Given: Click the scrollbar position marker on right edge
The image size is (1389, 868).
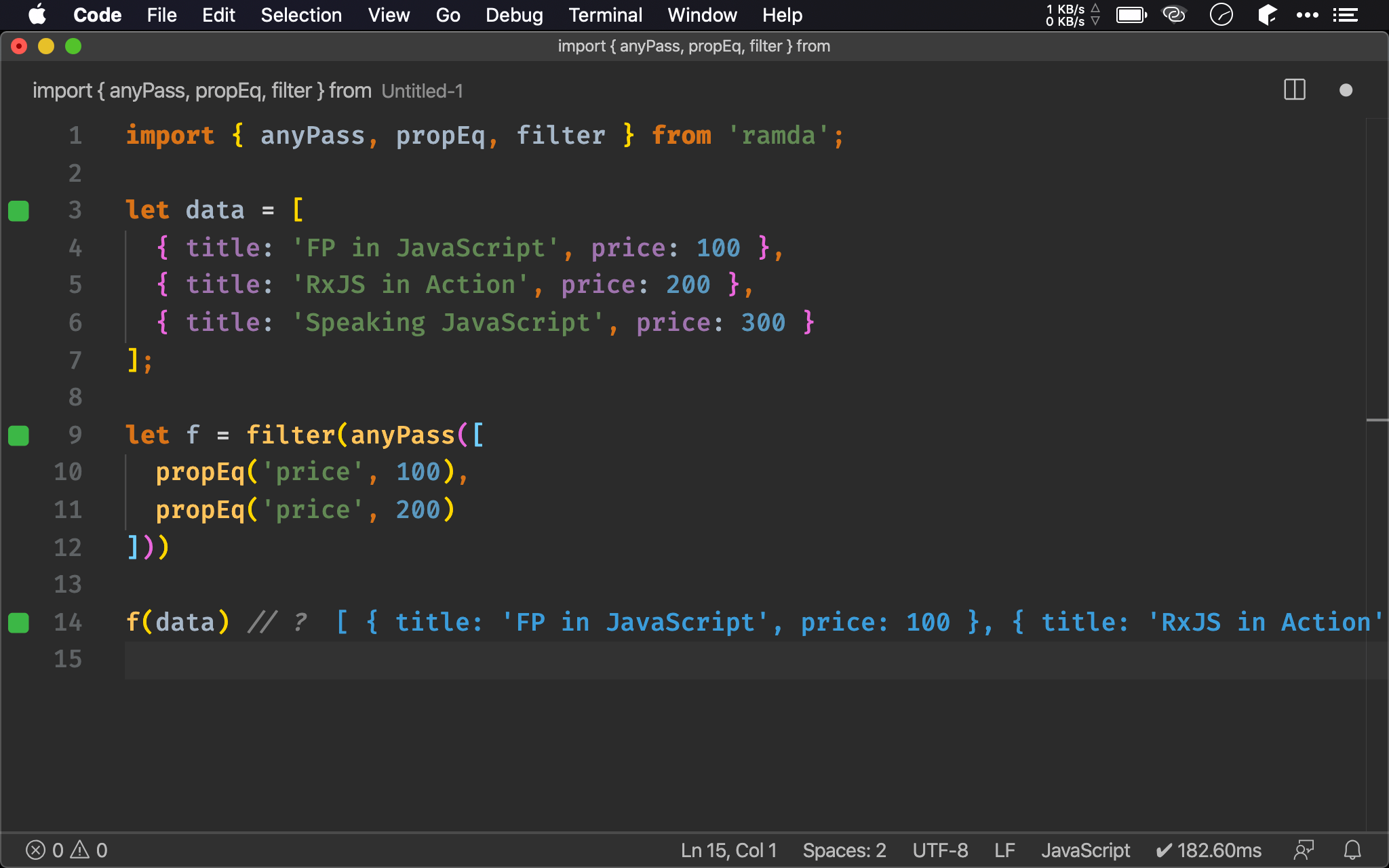Looking at the screenshot, I should 1377,420.
